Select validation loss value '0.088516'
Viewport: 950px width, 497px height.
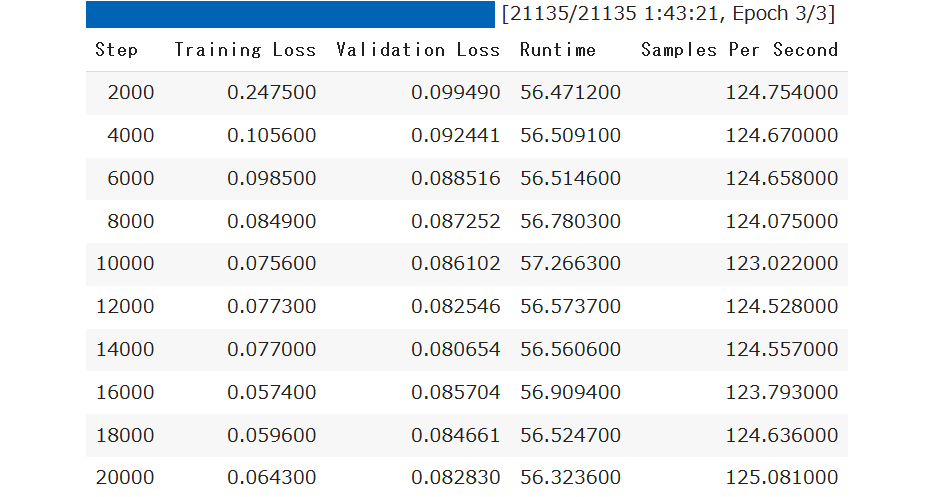pyautogui.click(x=456, y=178)
